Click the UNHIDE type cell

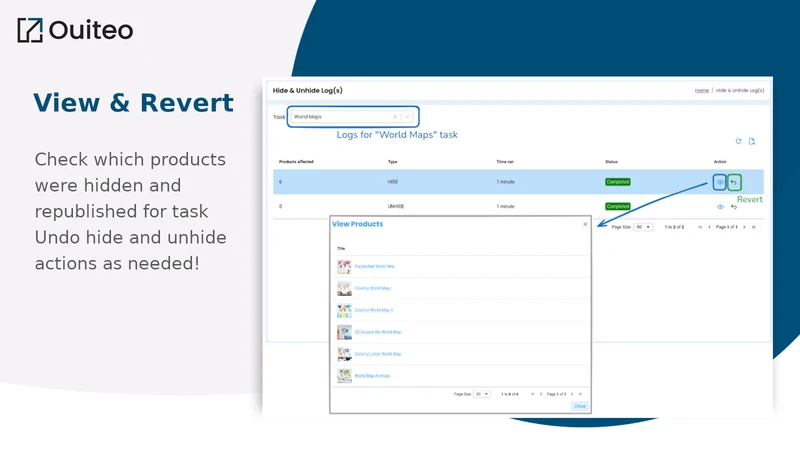396,206
